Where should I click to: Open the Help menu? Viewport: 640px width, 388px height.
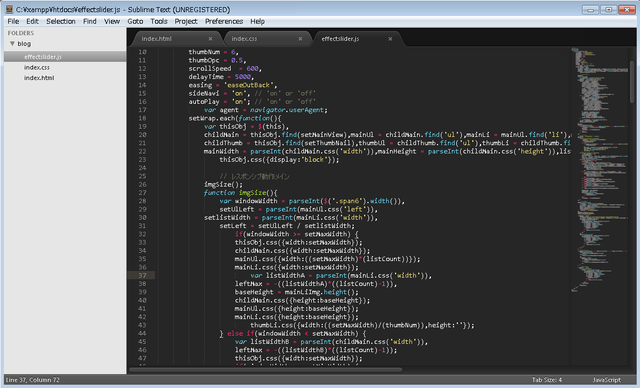(x=258, y=21)
